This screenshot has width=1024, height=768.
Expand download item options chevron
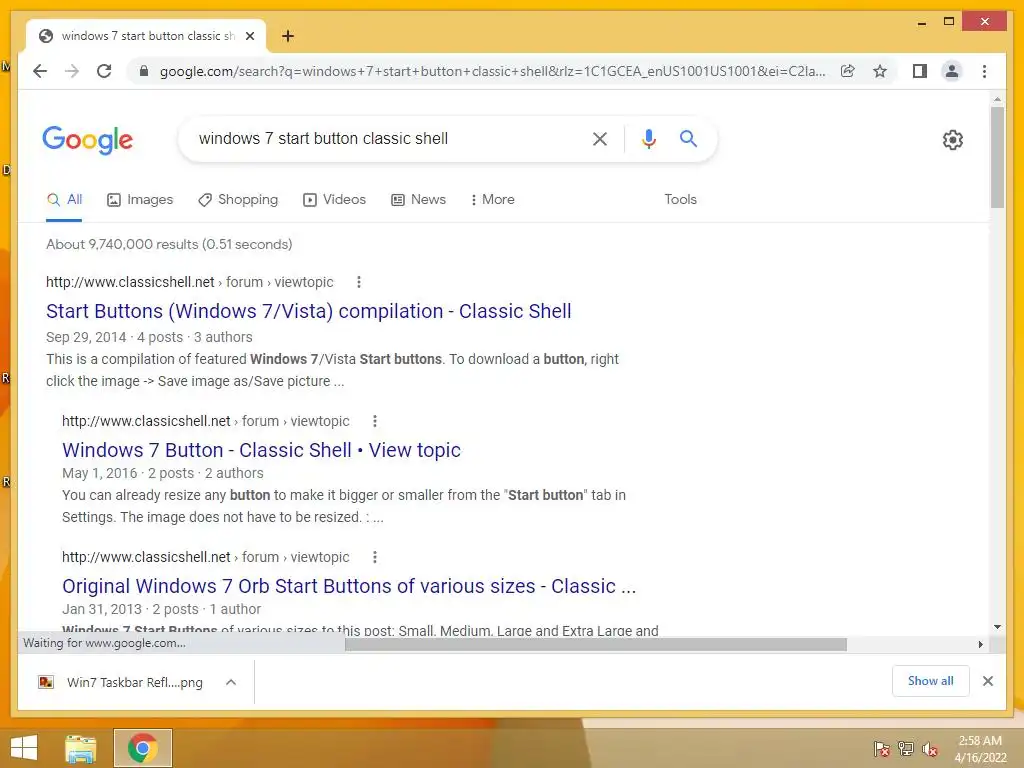coord(231,682)
